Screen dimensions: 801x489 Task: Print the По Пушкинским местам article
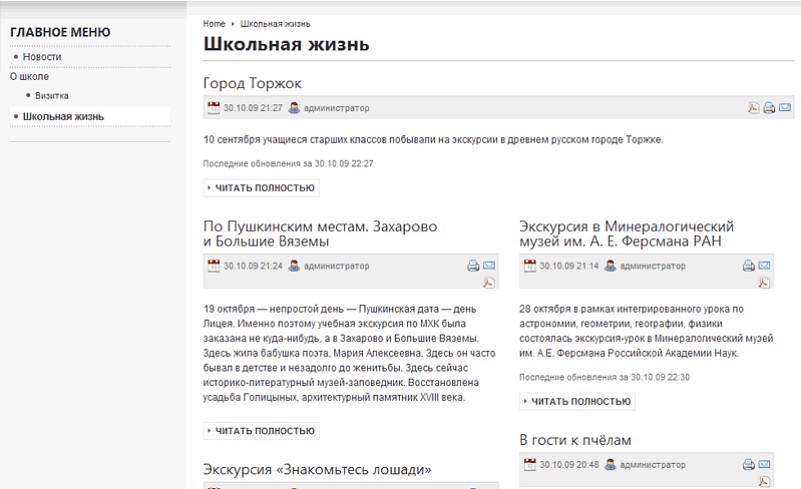473,266
